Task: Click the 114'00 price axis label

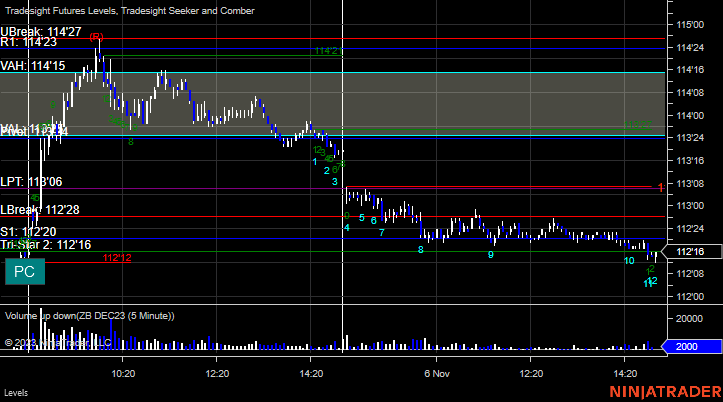Action: 690,116
